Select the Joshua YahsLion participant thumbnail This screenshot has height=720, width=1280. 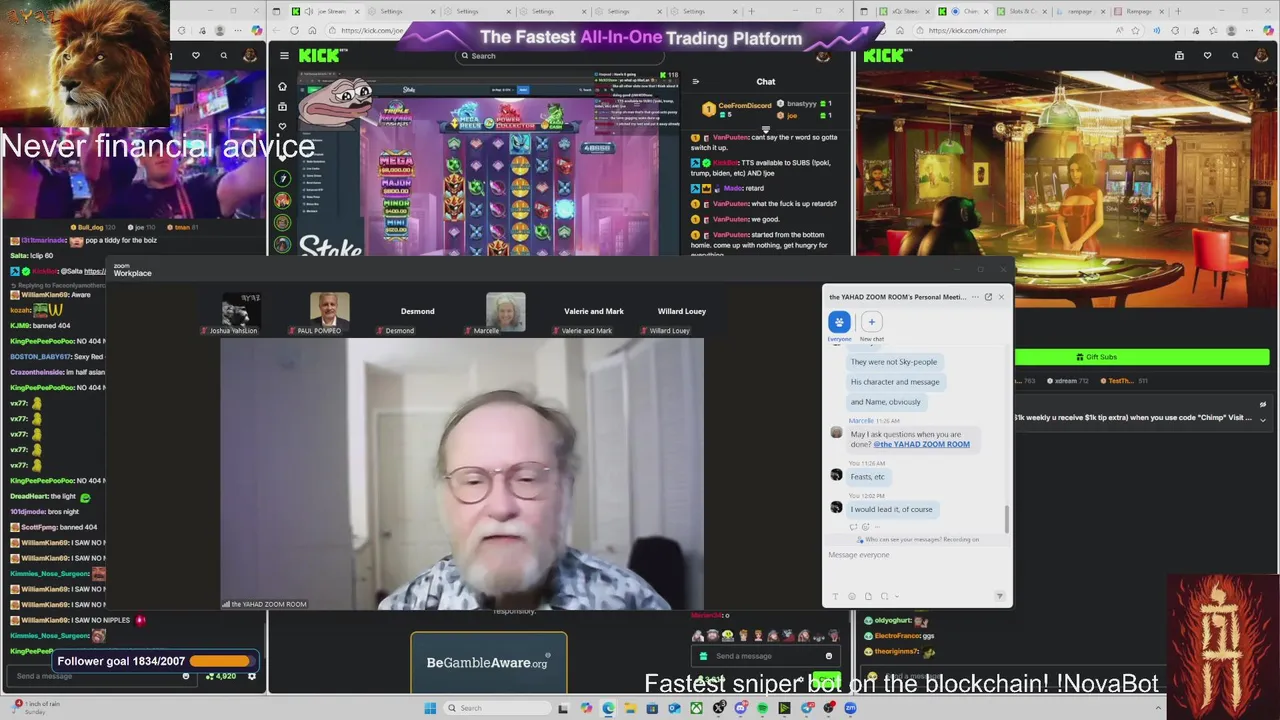click(x=241, y=313)
